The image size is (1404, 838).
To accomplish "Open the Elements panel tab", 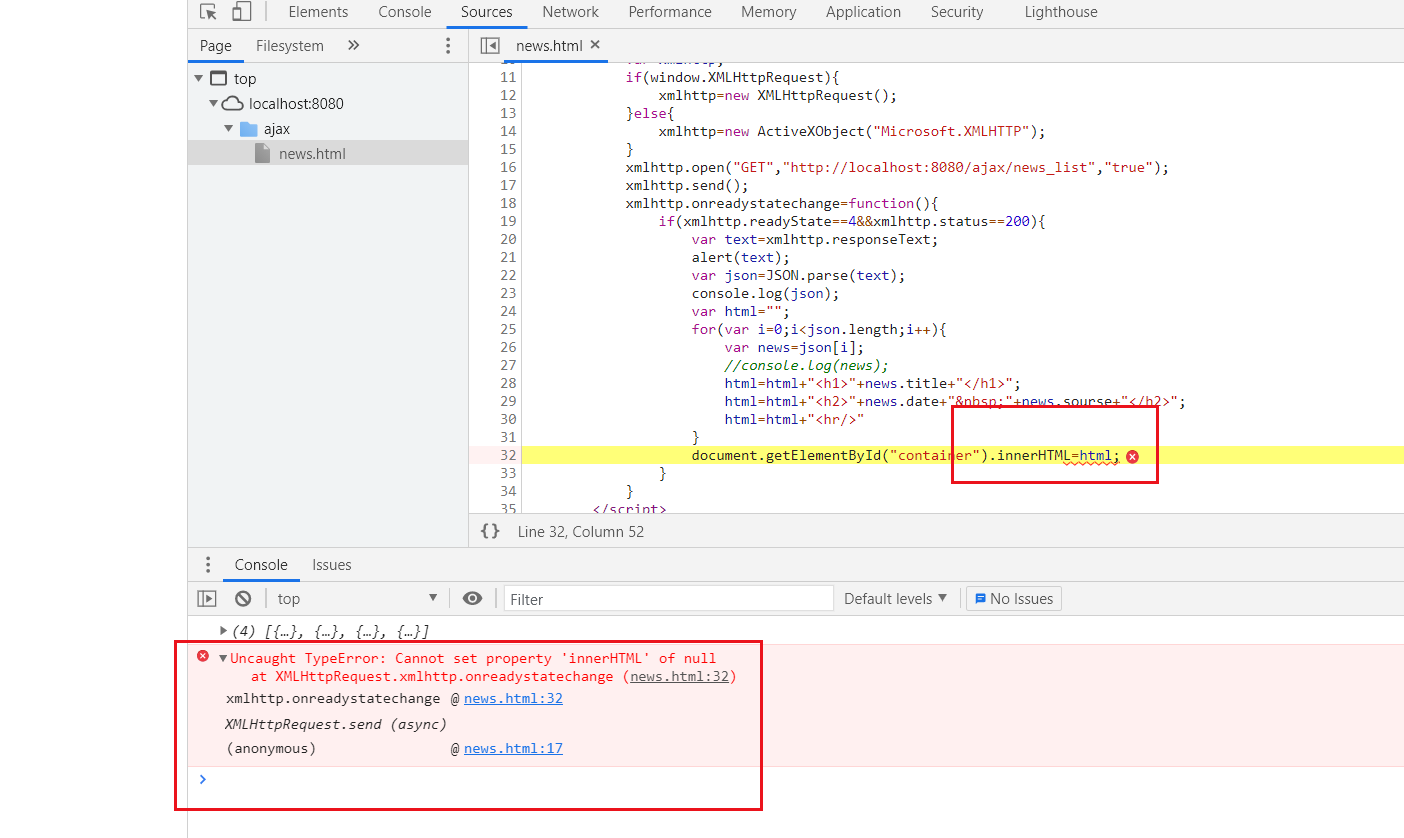I will [318, 12].
